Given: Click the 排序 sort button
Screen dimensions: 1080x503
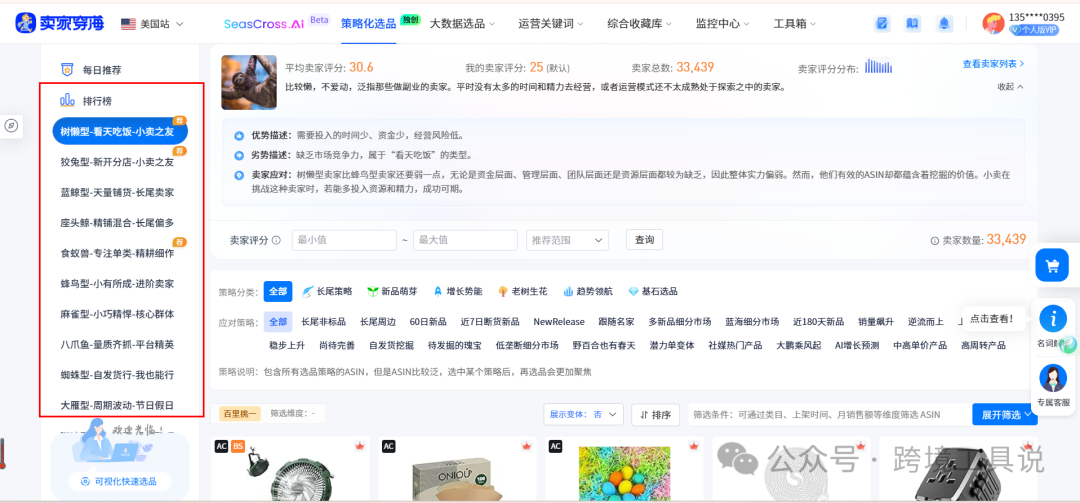Looking at the screenshot, I should pyautogui.click(x=656, y=415).
